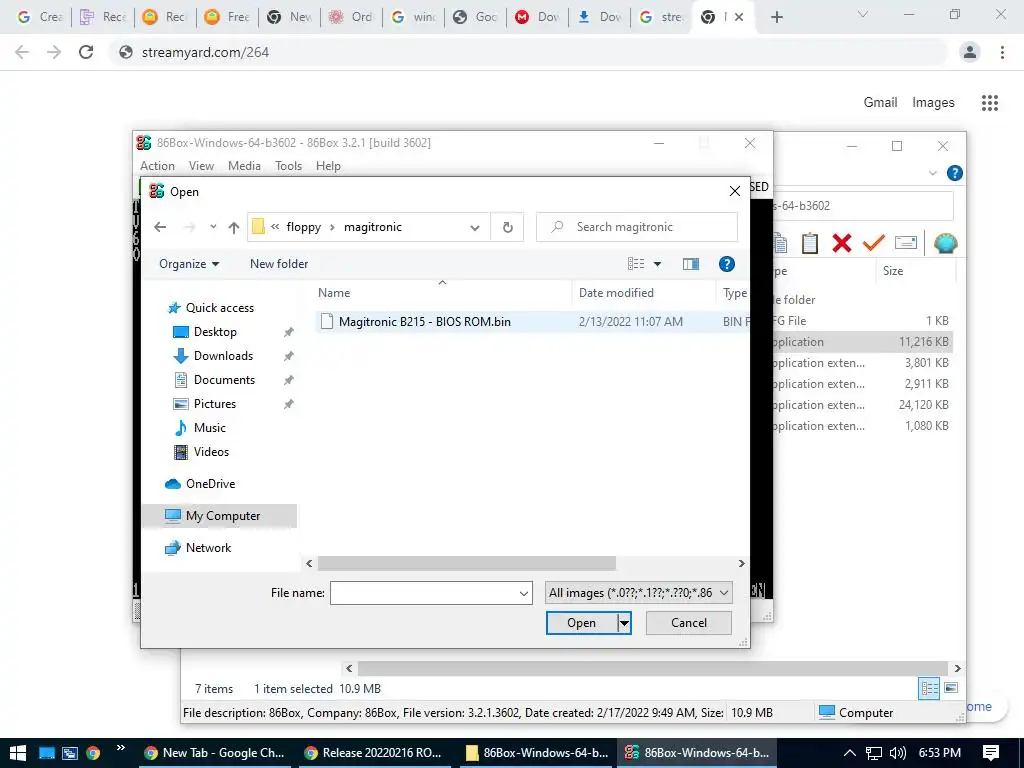Open Chrome three-dot menu
1024x768 pixels.
(x=1002, y=52)
